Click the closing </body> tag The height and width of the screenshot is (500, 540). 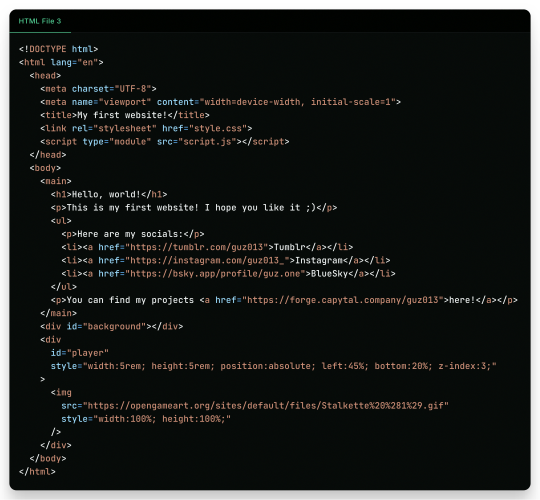48,459
